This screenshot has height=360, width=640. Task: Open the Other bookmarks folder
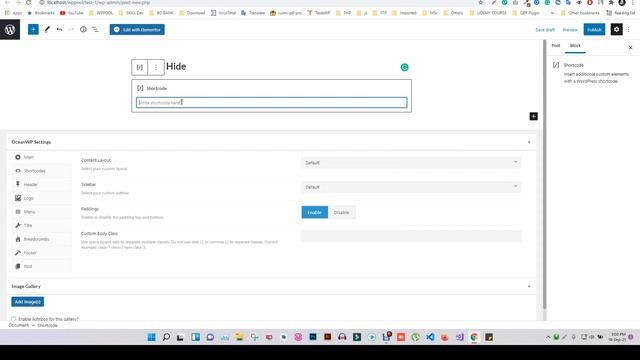pos(580,13)
